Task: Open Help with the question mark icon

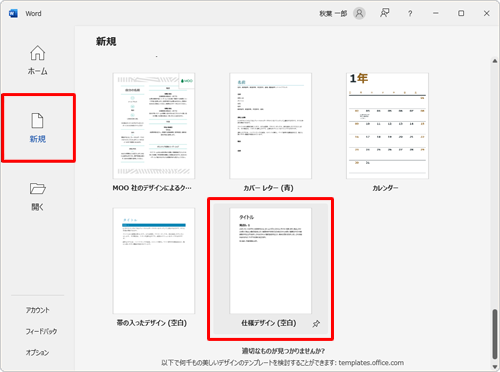Action: coord(410,13)
